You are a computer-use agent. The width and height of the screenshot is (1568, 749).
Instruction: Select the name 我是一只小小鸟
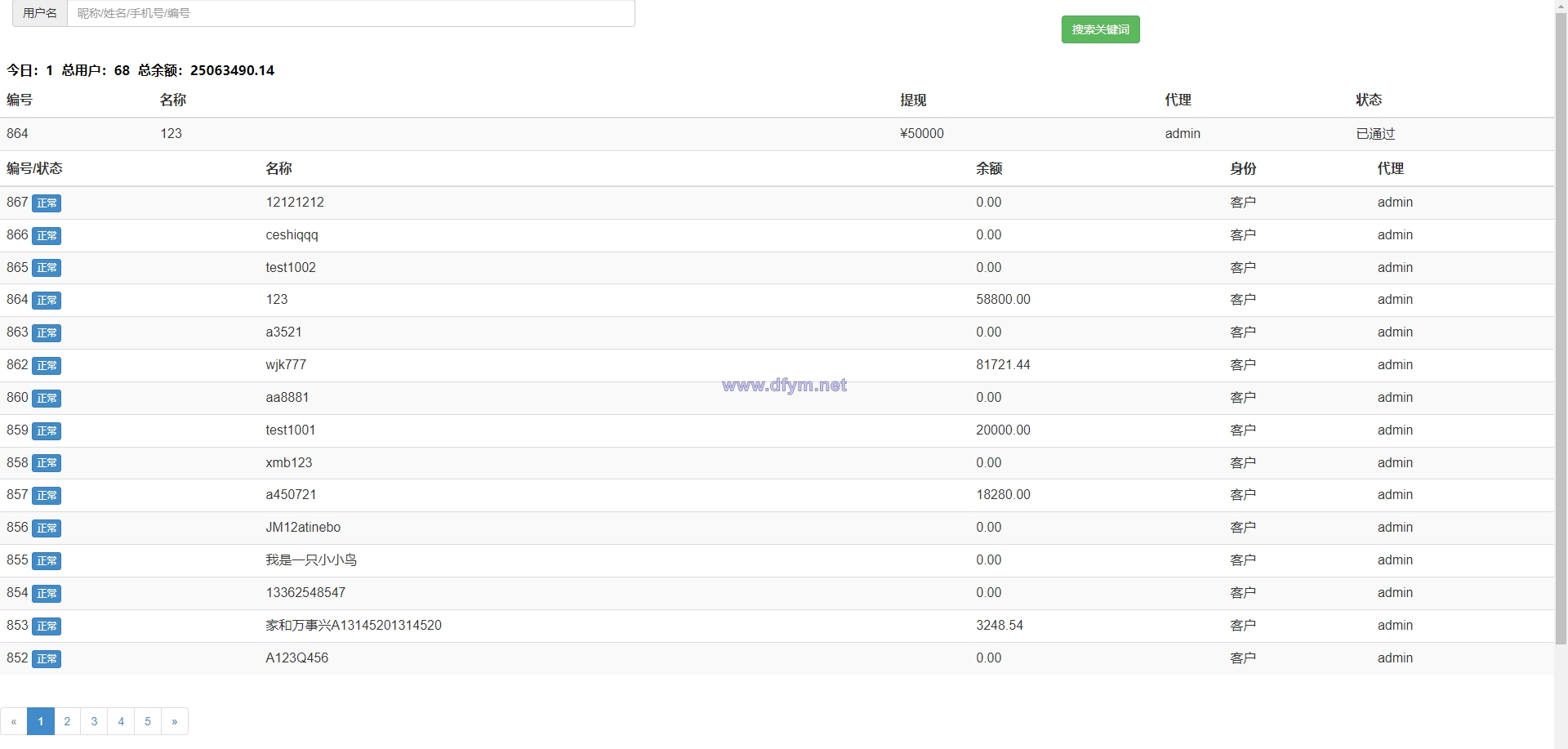[x=311, y=560]
